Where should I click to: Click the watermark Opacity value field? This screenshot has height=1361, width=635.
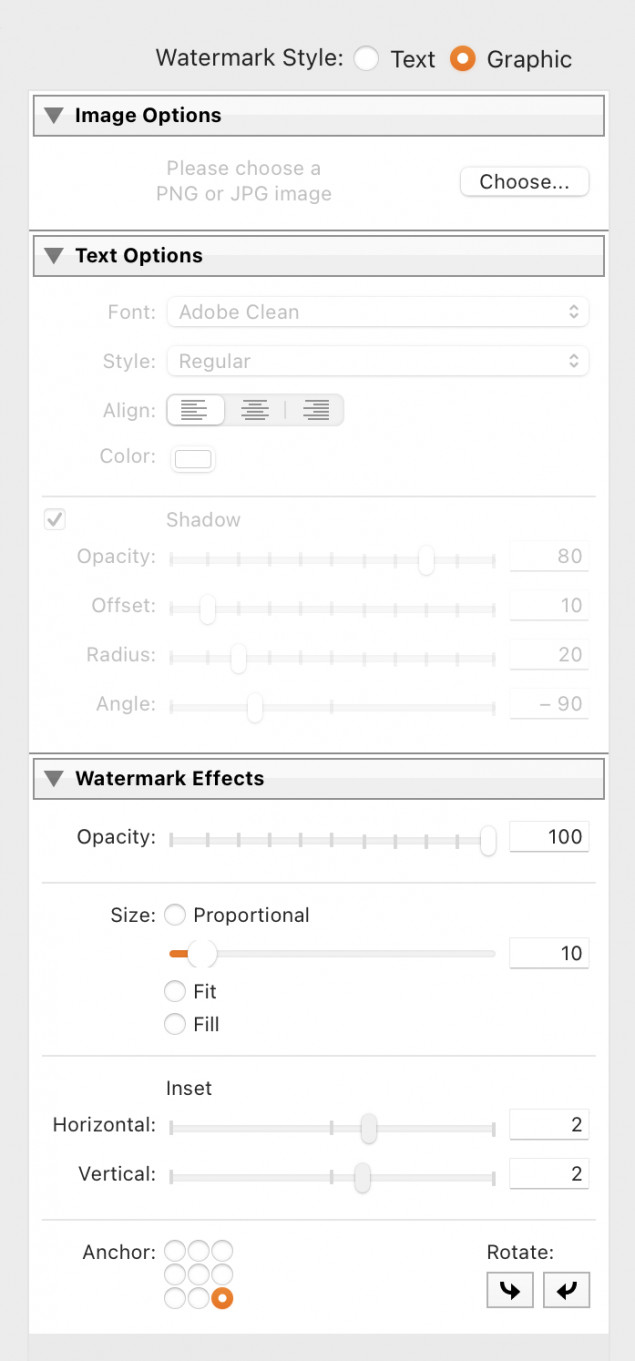tap(549, 837)
